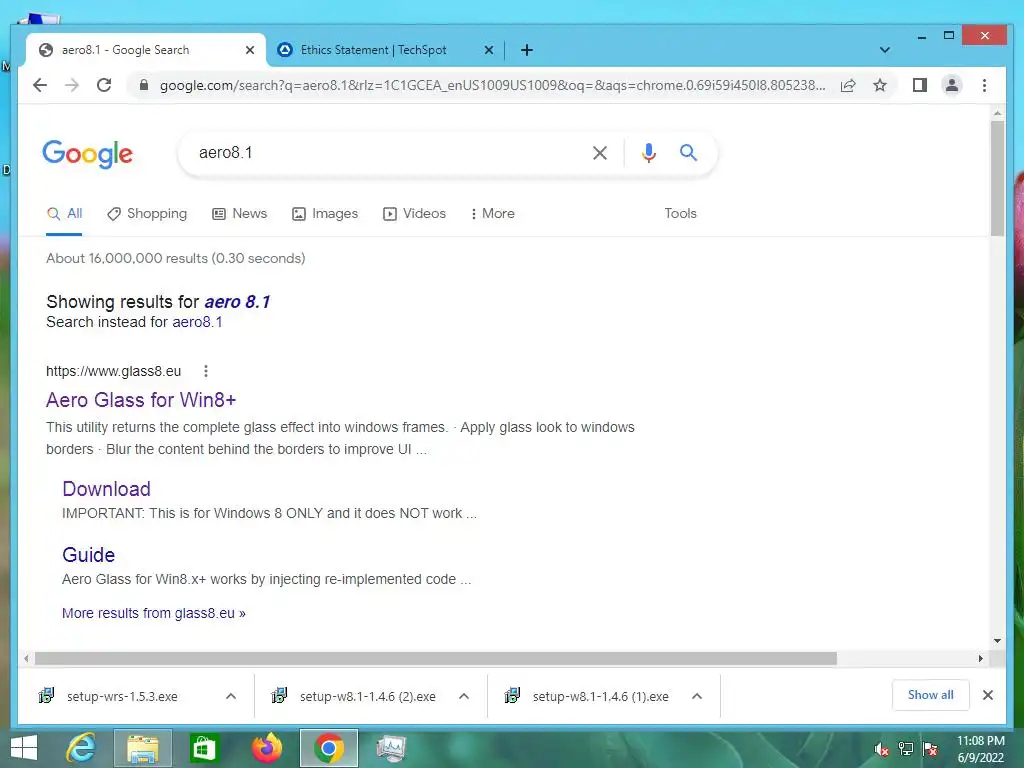The width and height of the screenshot is (1024, 768).
Task: Open the setup-wrs-1.5.3.exe download
Action: click(122, 696)
